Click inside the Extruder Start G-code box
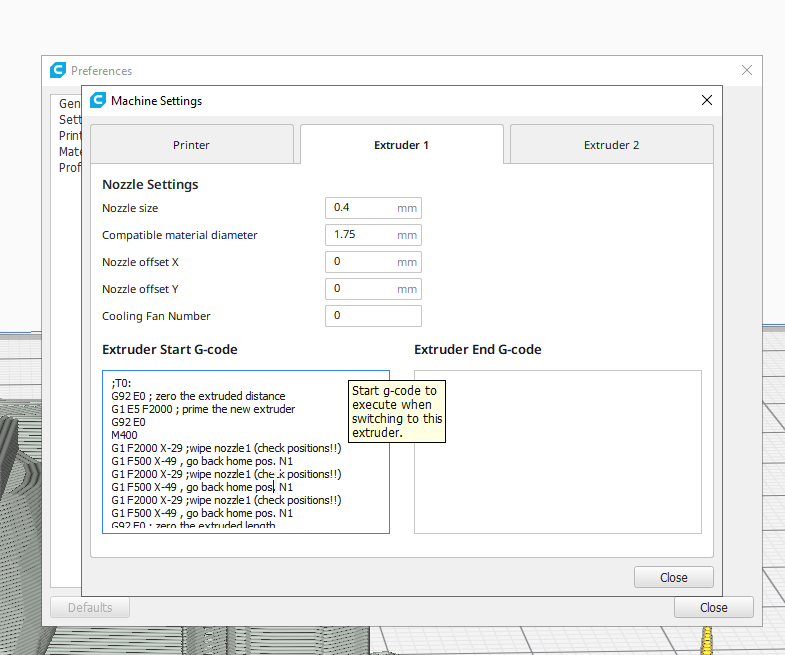This screenshot has height=655, width=785. [x=245, y=452]
